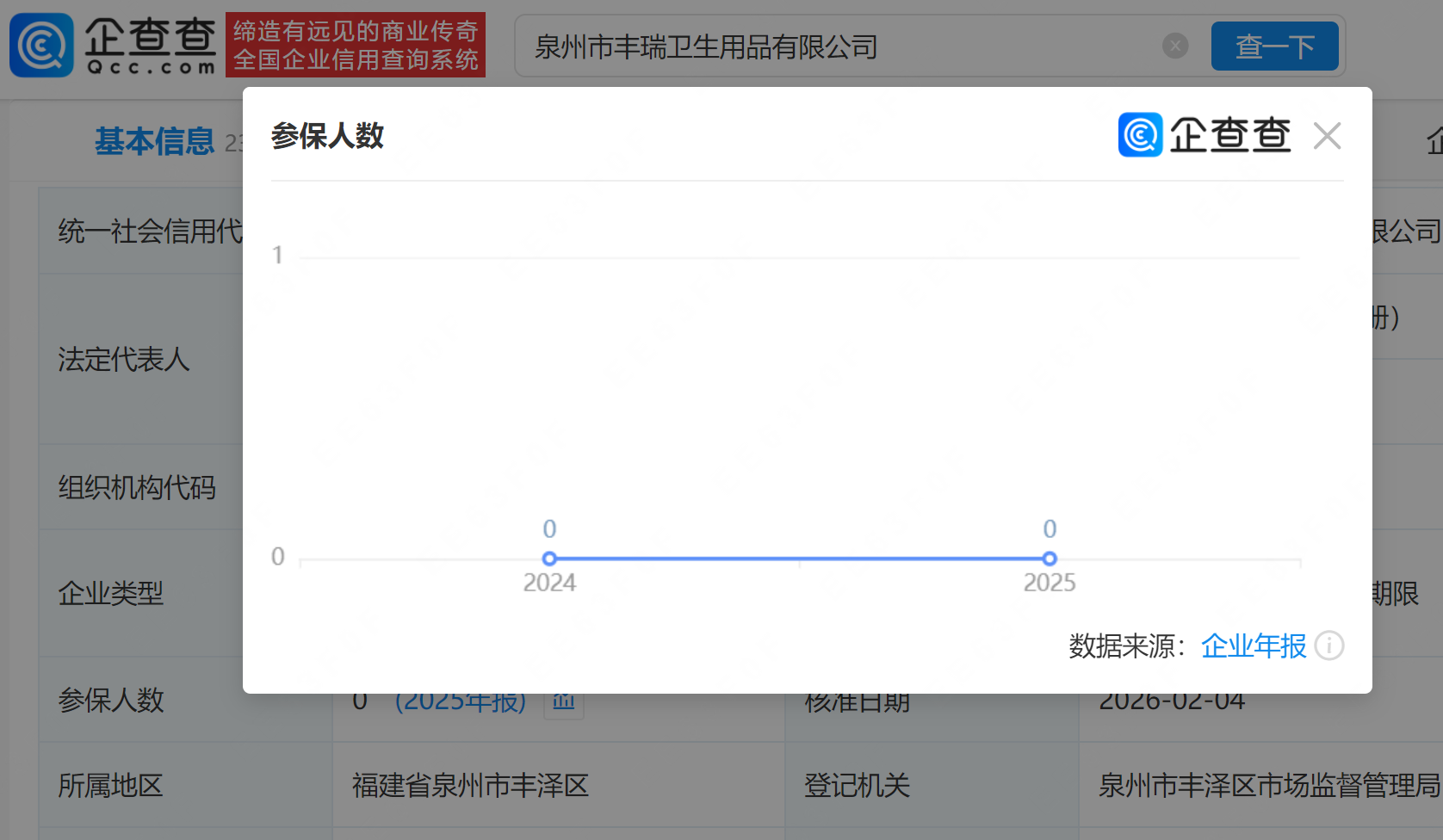Click the 企业类型 row label

coord(110,593)
